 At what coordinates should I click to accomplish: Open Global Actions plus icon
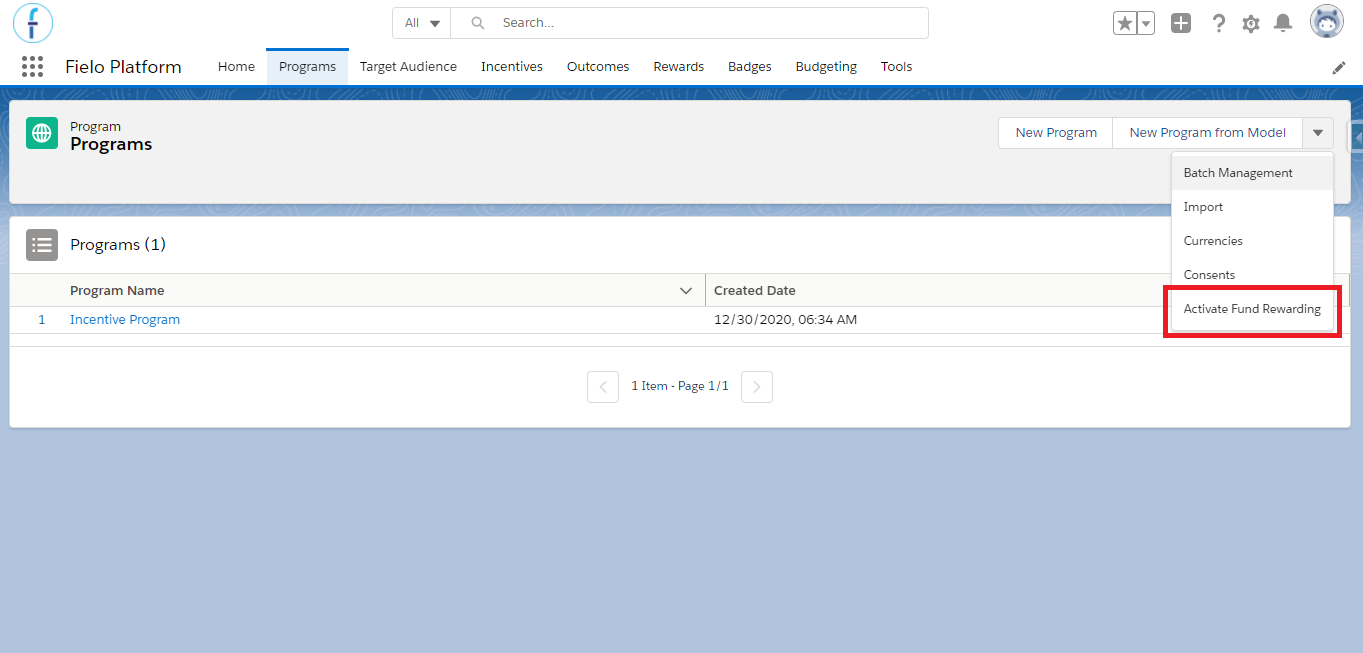pos(1181,23)
